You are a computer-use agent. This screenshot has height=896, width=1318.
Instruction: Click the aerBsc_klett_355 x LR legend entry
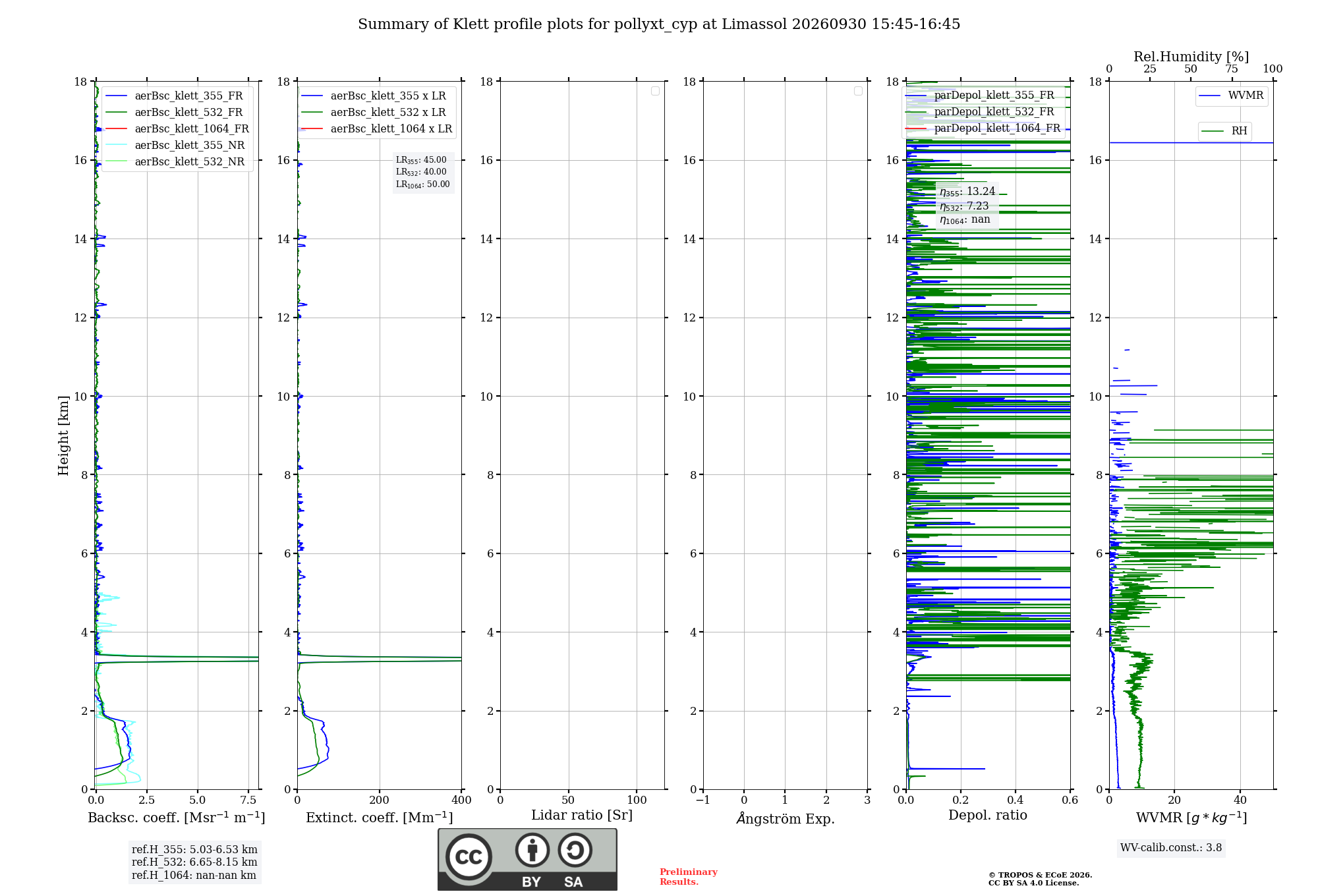coord(374,96)
